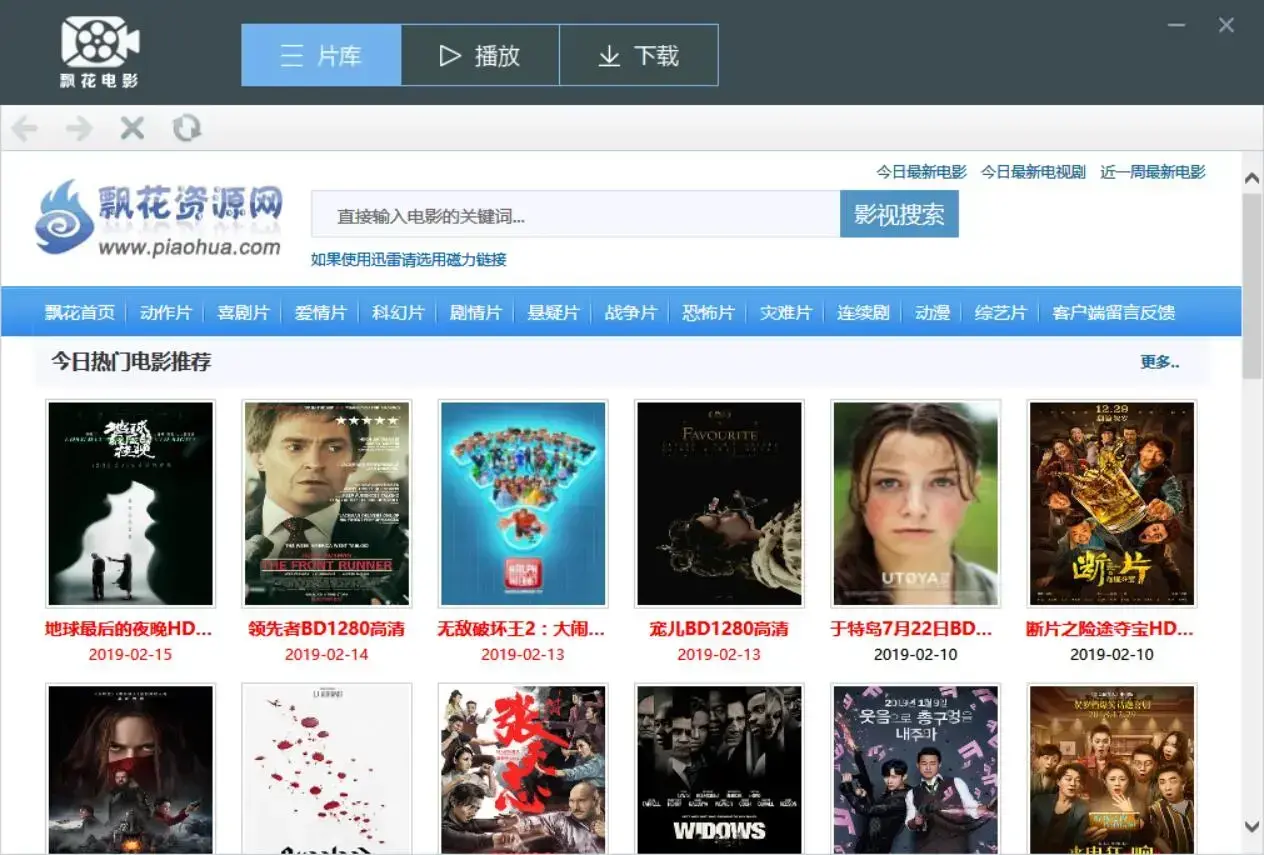Open the Korean 2019 poster thumbnail
Image resolution: width=1264 pixels, height=855 pixels.
915,769
